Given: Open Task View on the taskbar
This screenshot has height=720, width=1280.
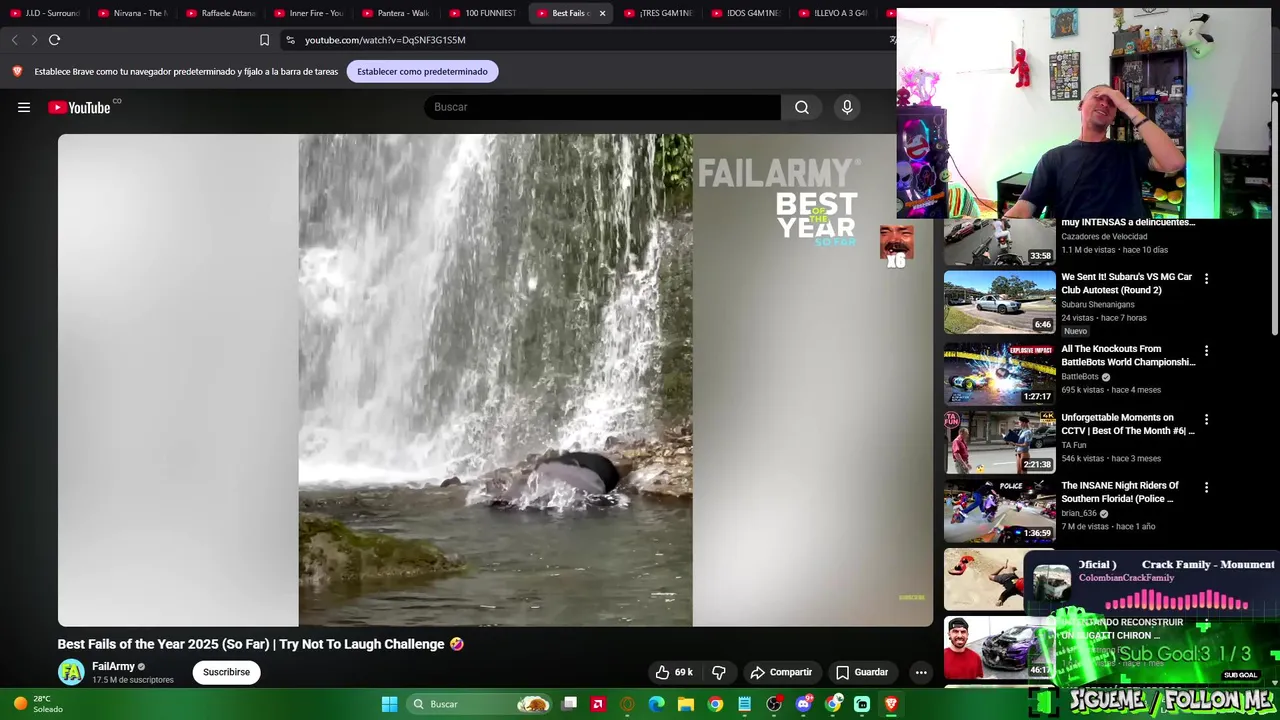Looking at the screenshot, I should point(570,704).
